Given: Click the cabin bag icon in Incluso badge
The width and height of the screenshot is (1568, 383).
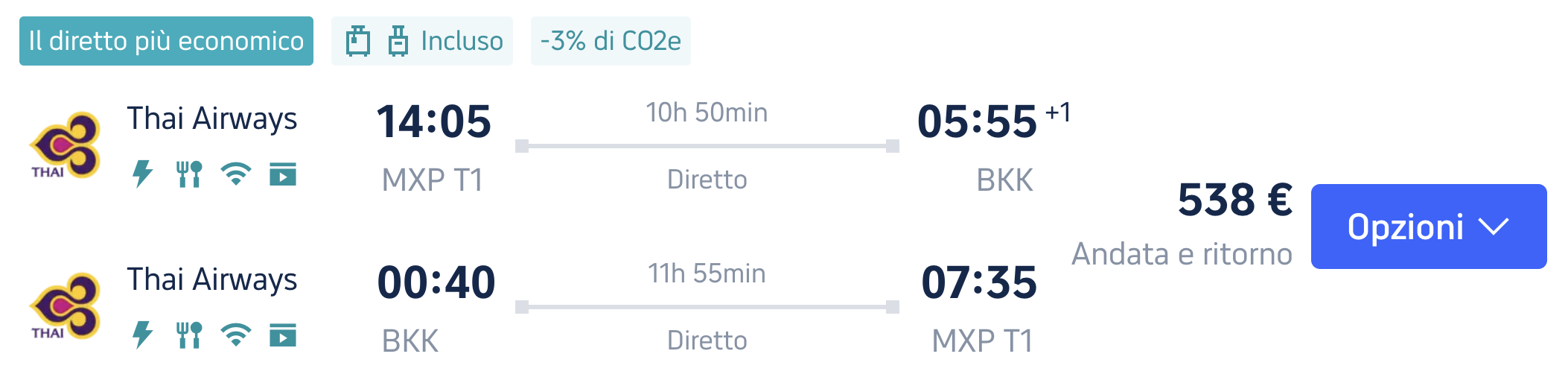Looking at the screenshot, I should coord(358,41).
